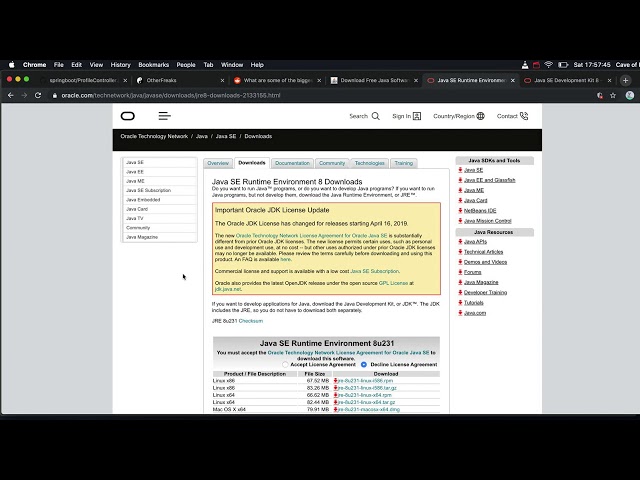Switch to the Documentation tab
This screenshot has height=480, width=640.
(x=292, y=163)
